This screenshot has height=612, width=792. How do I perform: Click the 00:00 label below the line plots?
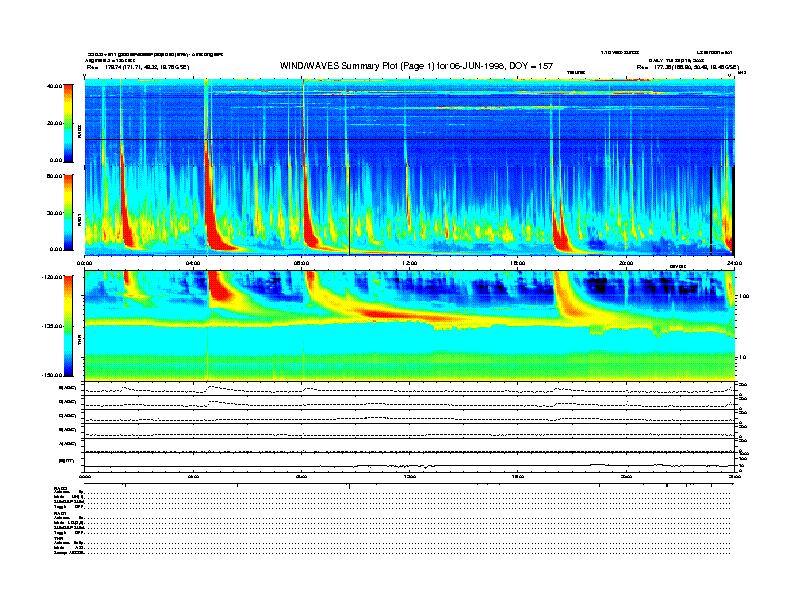(x=84, y=476)
